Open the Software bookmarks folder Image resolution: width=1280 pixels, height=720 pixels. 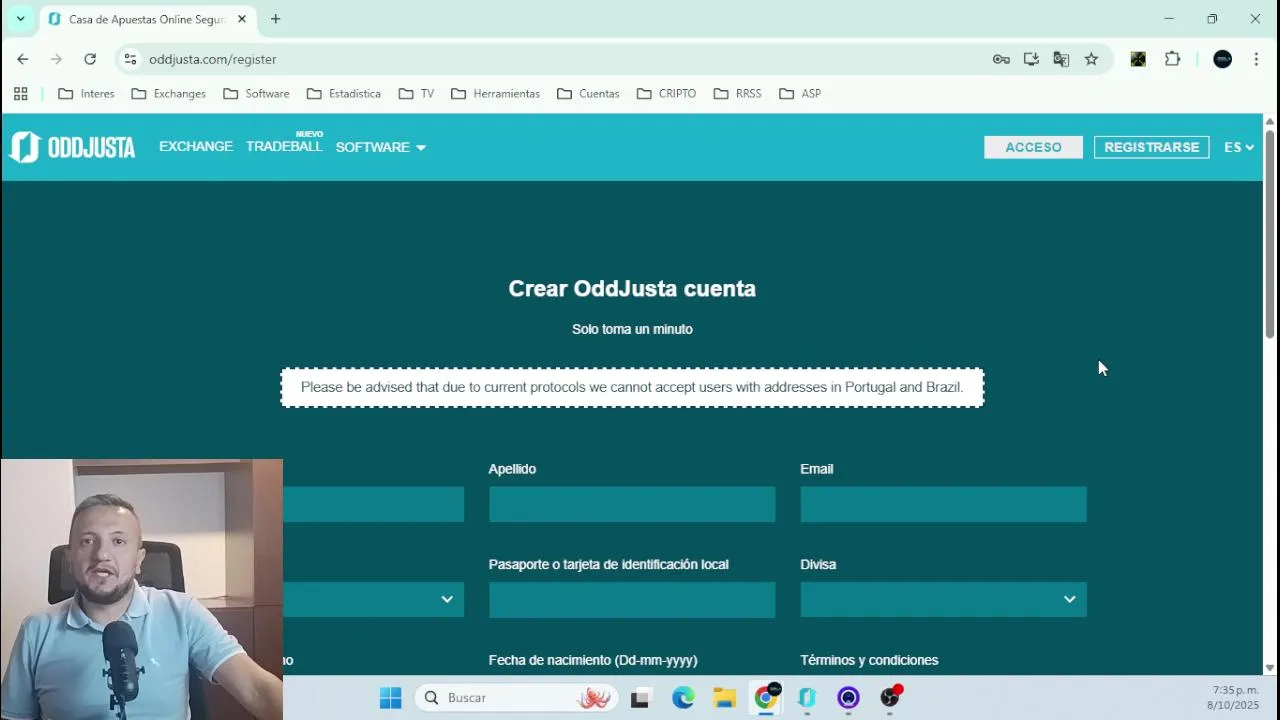tap(256, 93)
